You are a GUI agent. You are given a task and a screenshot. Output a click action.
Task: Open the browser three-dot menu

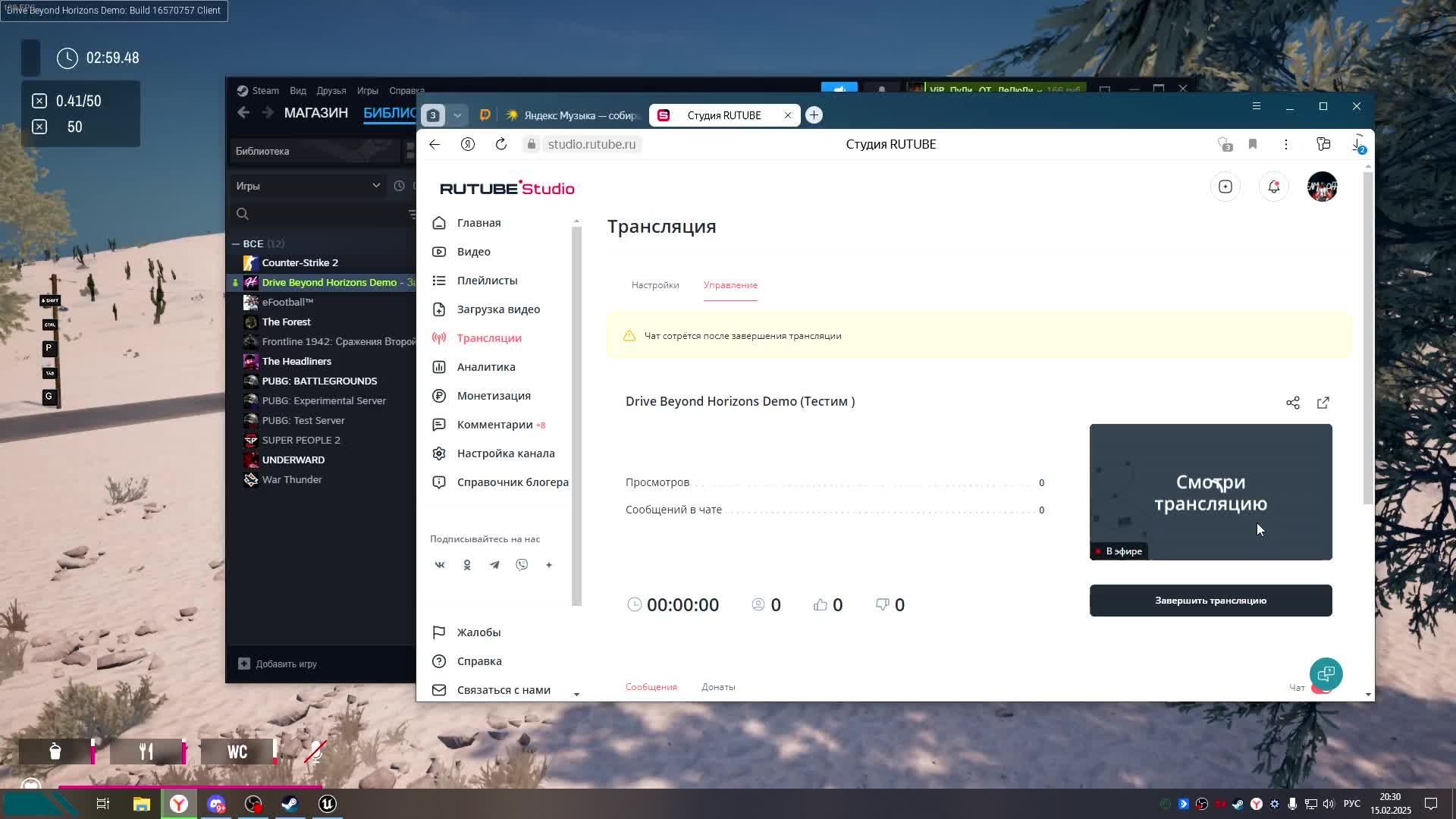tap(1286, 144)
